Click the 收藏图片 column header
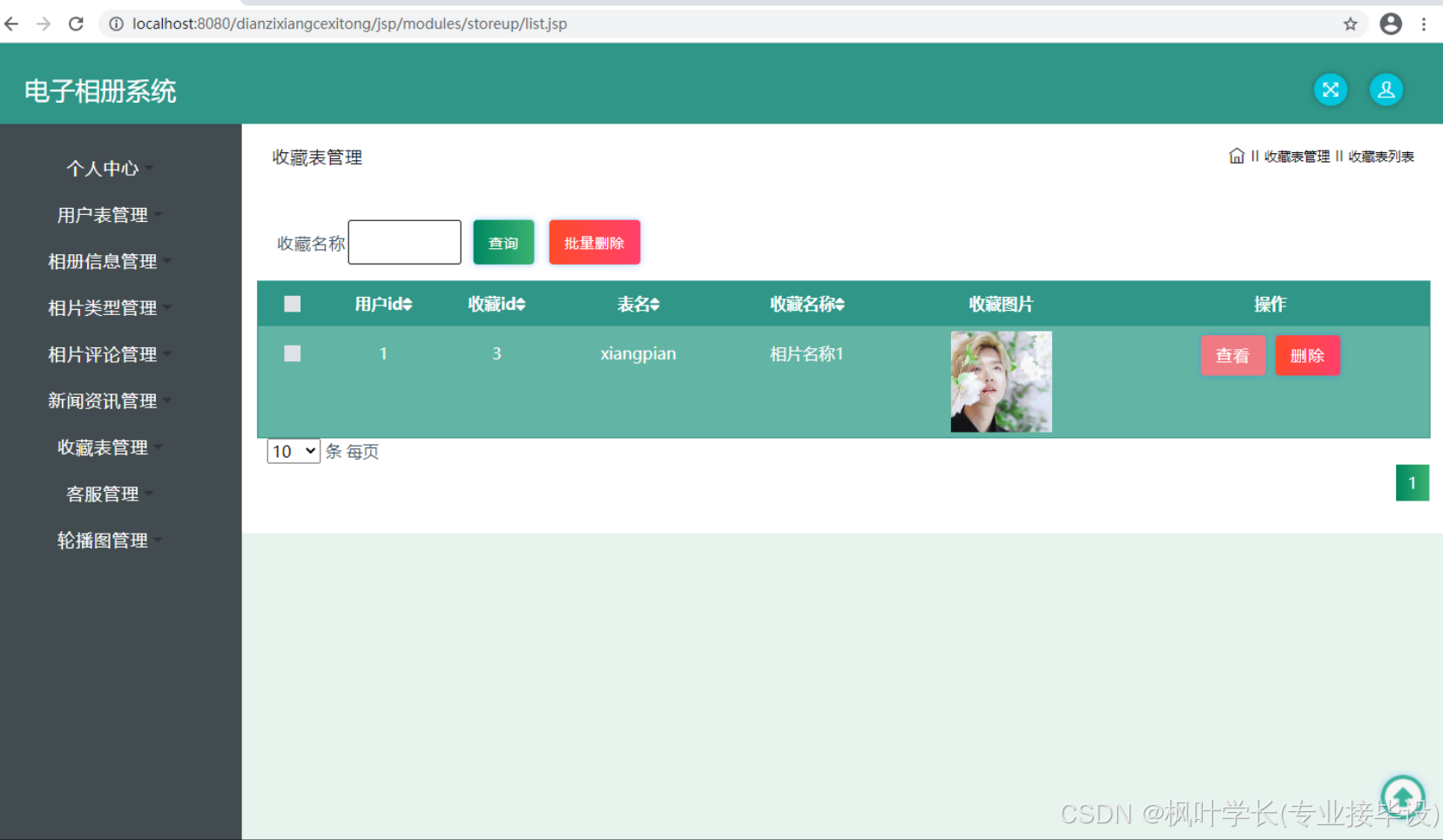1443x840 pixels. [x=1001, y=305]
